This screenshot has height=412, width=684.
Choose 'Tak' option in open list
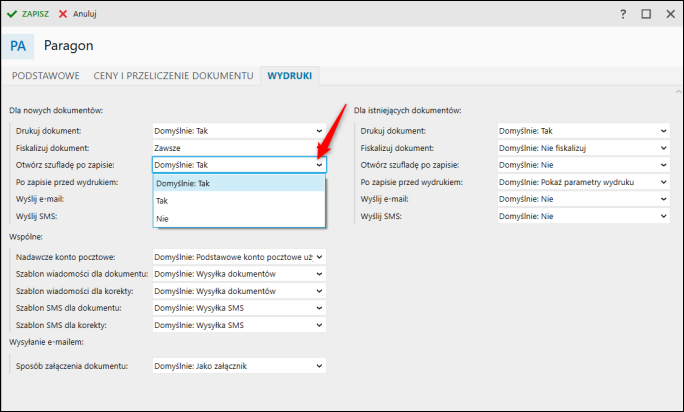point(239,201)
